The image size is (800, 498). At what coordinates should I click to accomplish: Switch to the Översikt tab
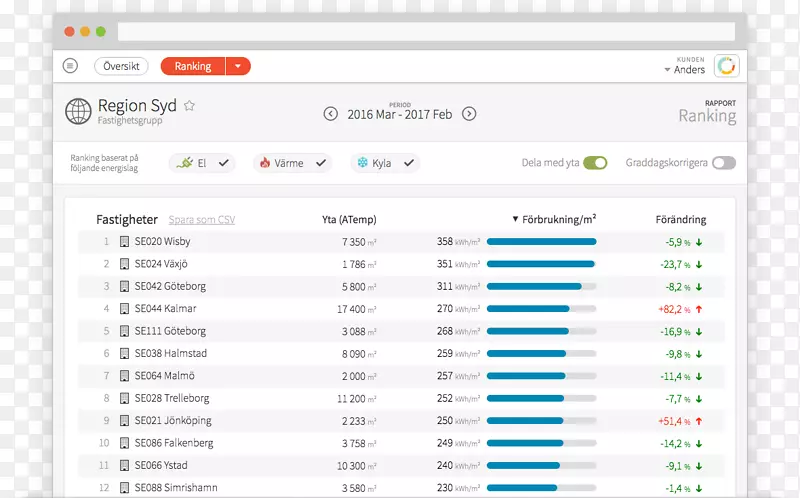[121, 66]
